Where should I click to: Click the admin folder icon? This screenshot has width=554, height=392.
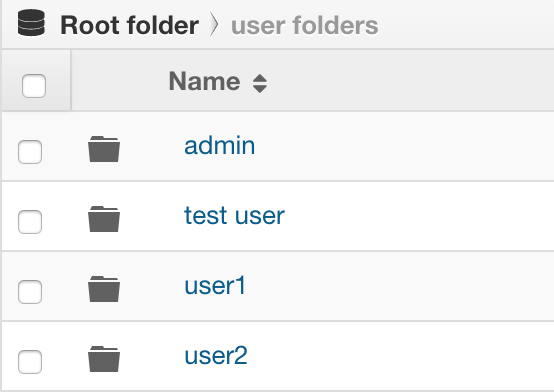coord(104,149)
